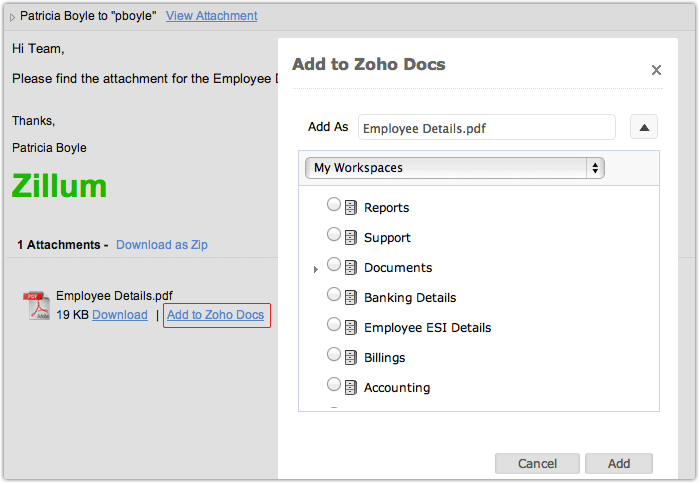Click the PDF attachment file icon
Viewport: 700px width, 484px height.
(37, 306)
